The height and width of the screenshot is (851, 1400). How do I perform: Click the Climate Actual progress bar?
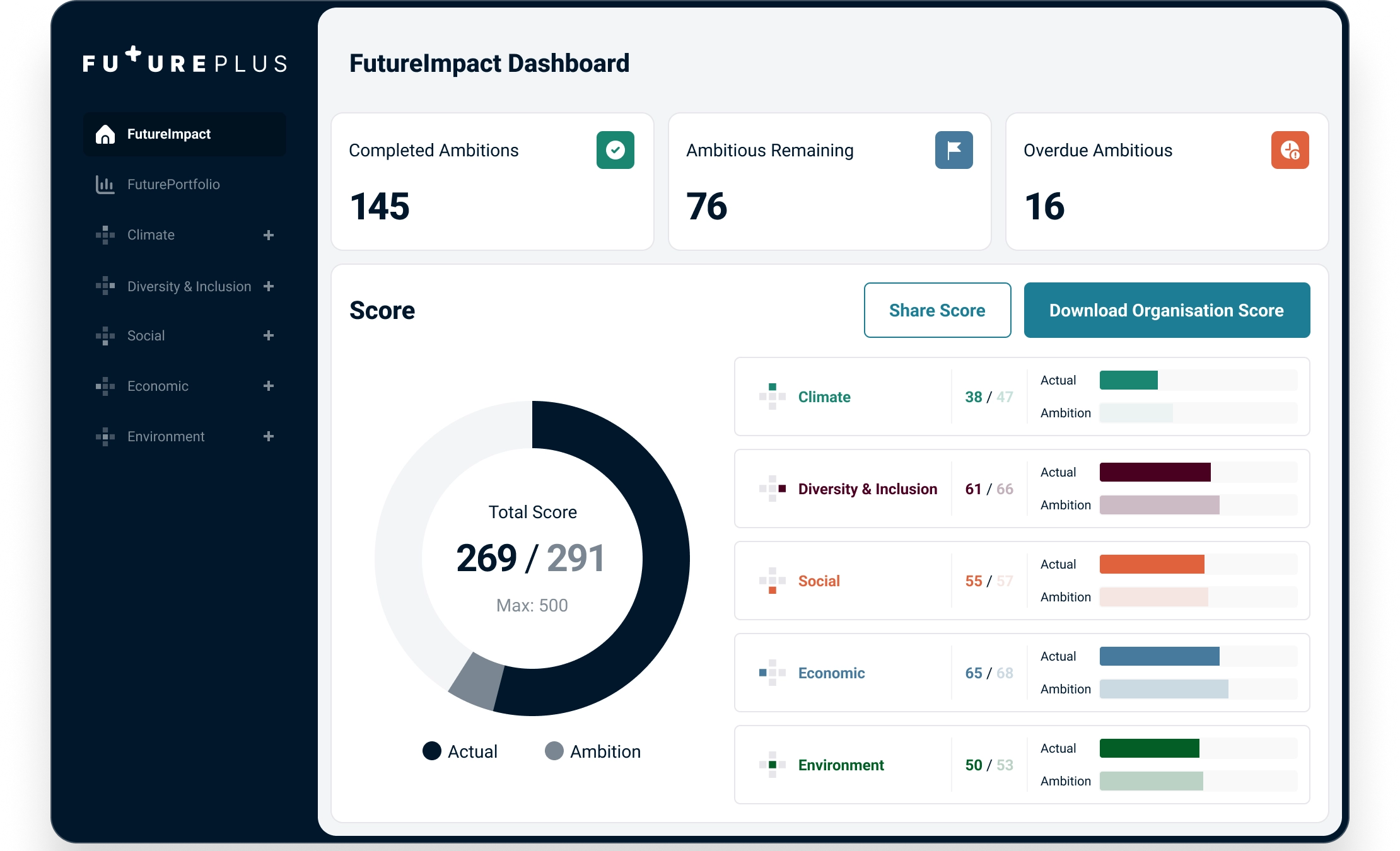coord(1128,380)
